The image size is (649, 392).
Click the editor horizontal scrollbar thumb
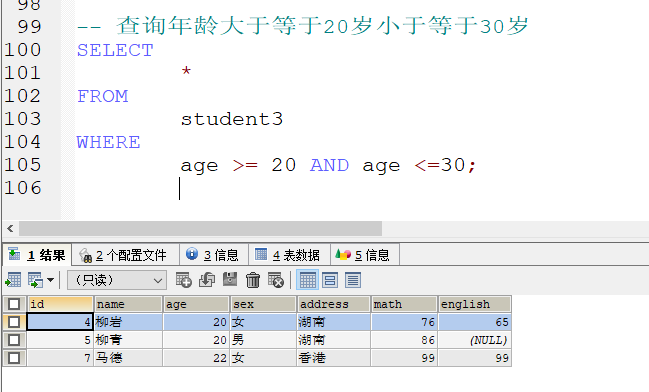(x=200, y=228)
